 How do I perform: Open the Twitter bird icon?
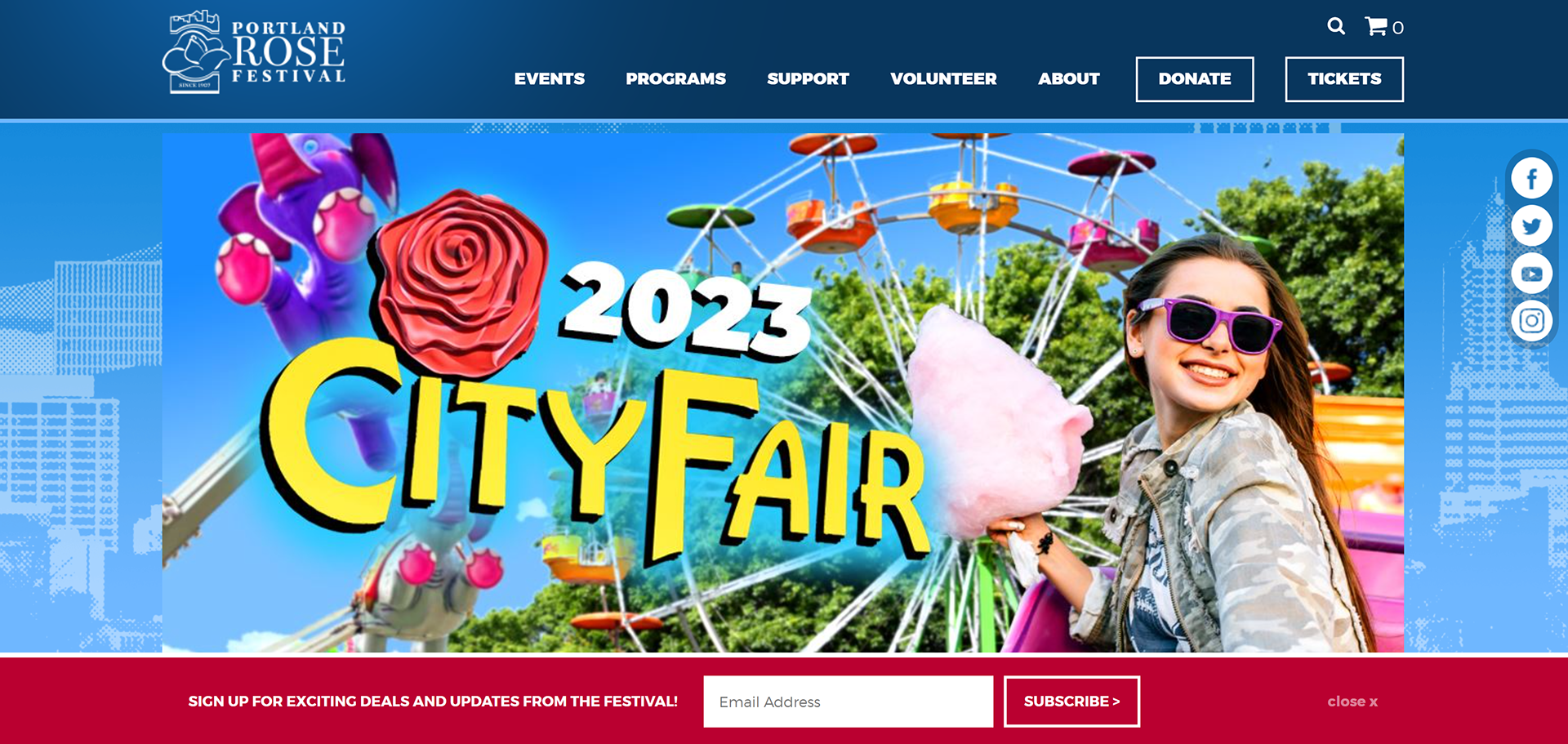click(1531, 226)
